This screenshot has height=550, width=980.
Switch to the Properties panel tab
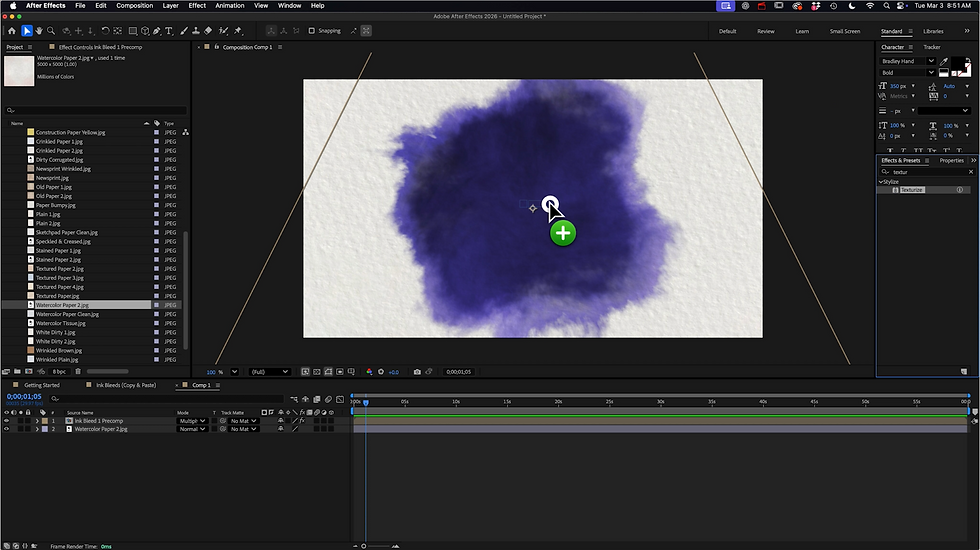click(x=951, y=161)
